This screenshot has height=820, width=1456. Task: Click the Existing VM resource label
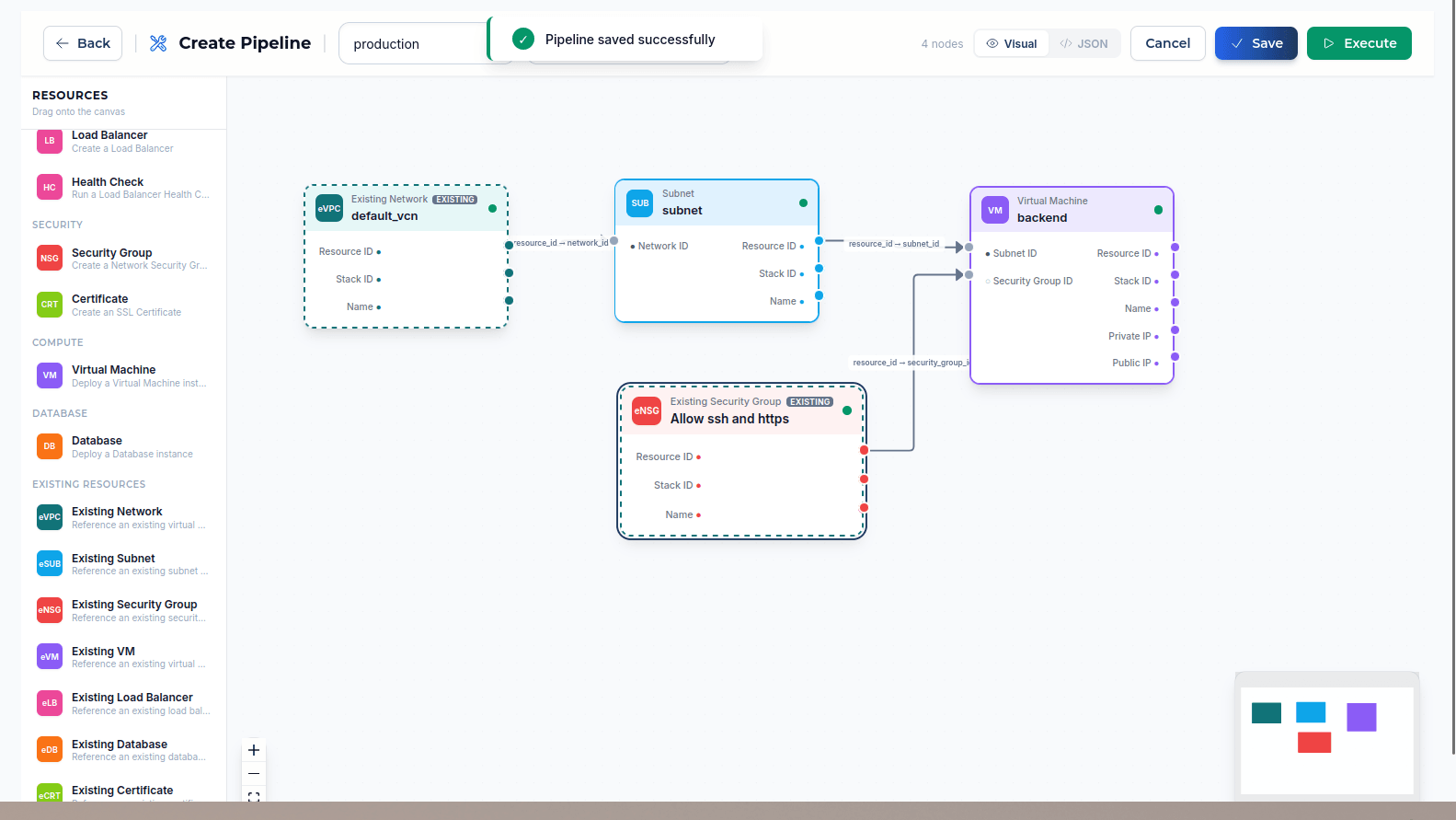point(103,652)
